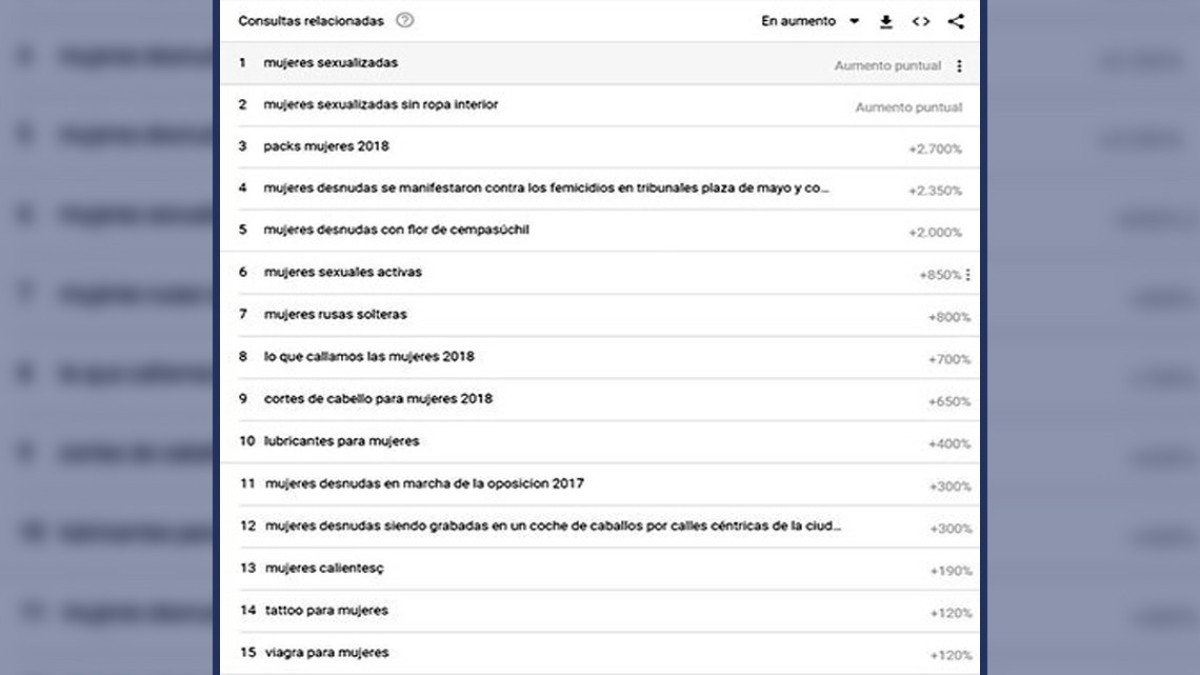This screenshot has height=675, width=1200.
Task: Open the packs mujeres 2018 query
Action: tap(327, 147)
